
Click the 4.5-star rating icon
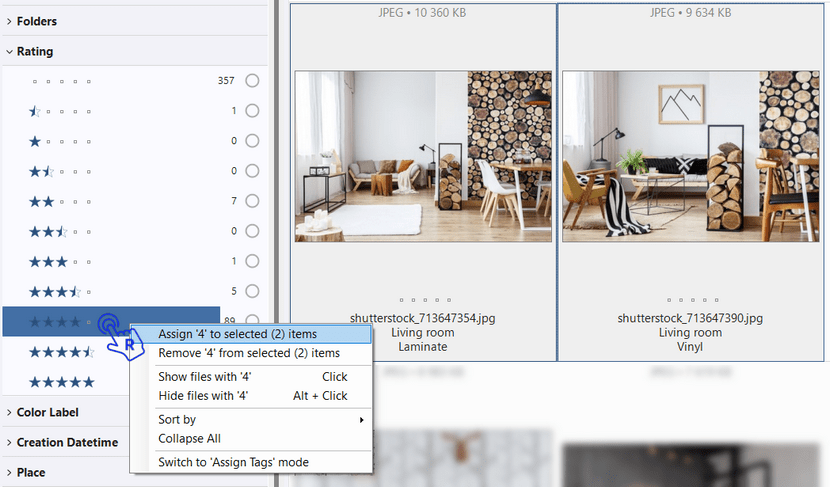click(61, 352)
